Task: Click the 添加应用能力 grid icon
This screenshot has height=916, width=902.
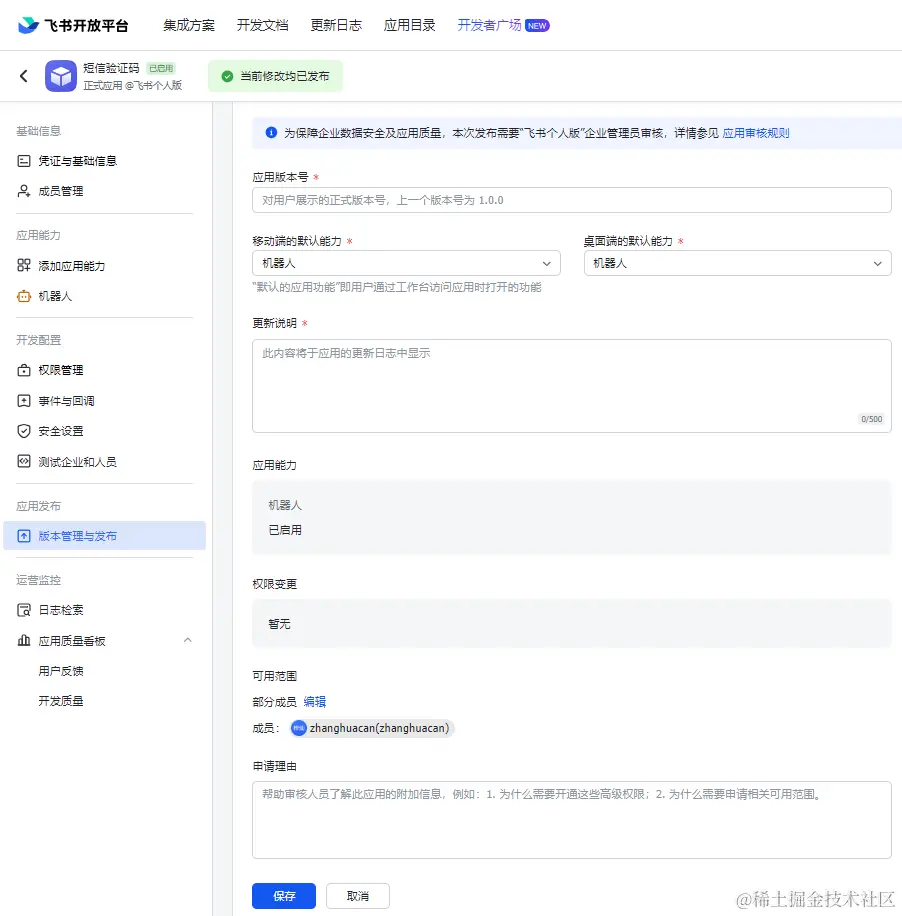Action: click(x=24, y=266)
